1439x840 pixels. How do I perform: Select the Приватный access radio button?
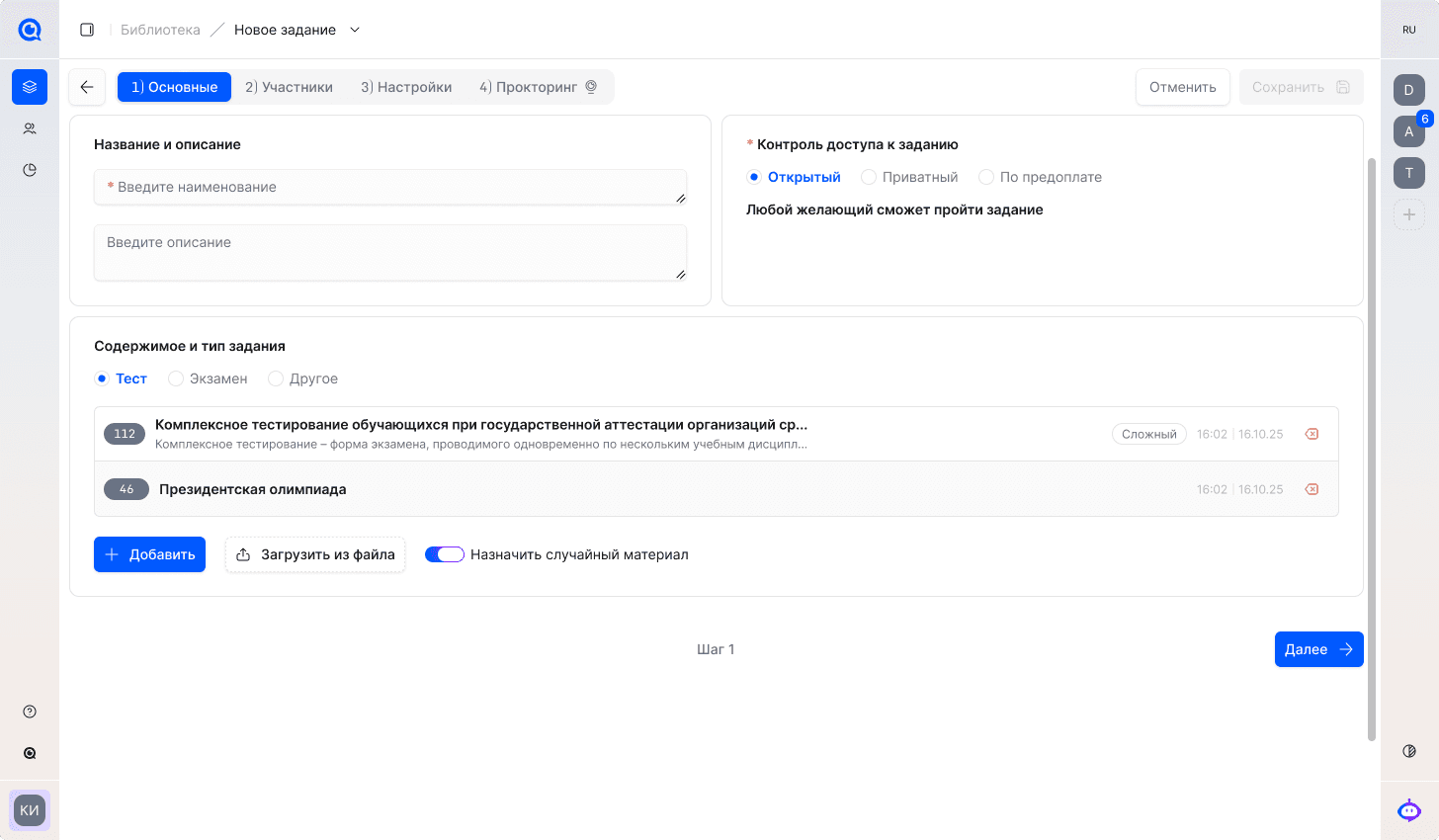tap(869, 177)
